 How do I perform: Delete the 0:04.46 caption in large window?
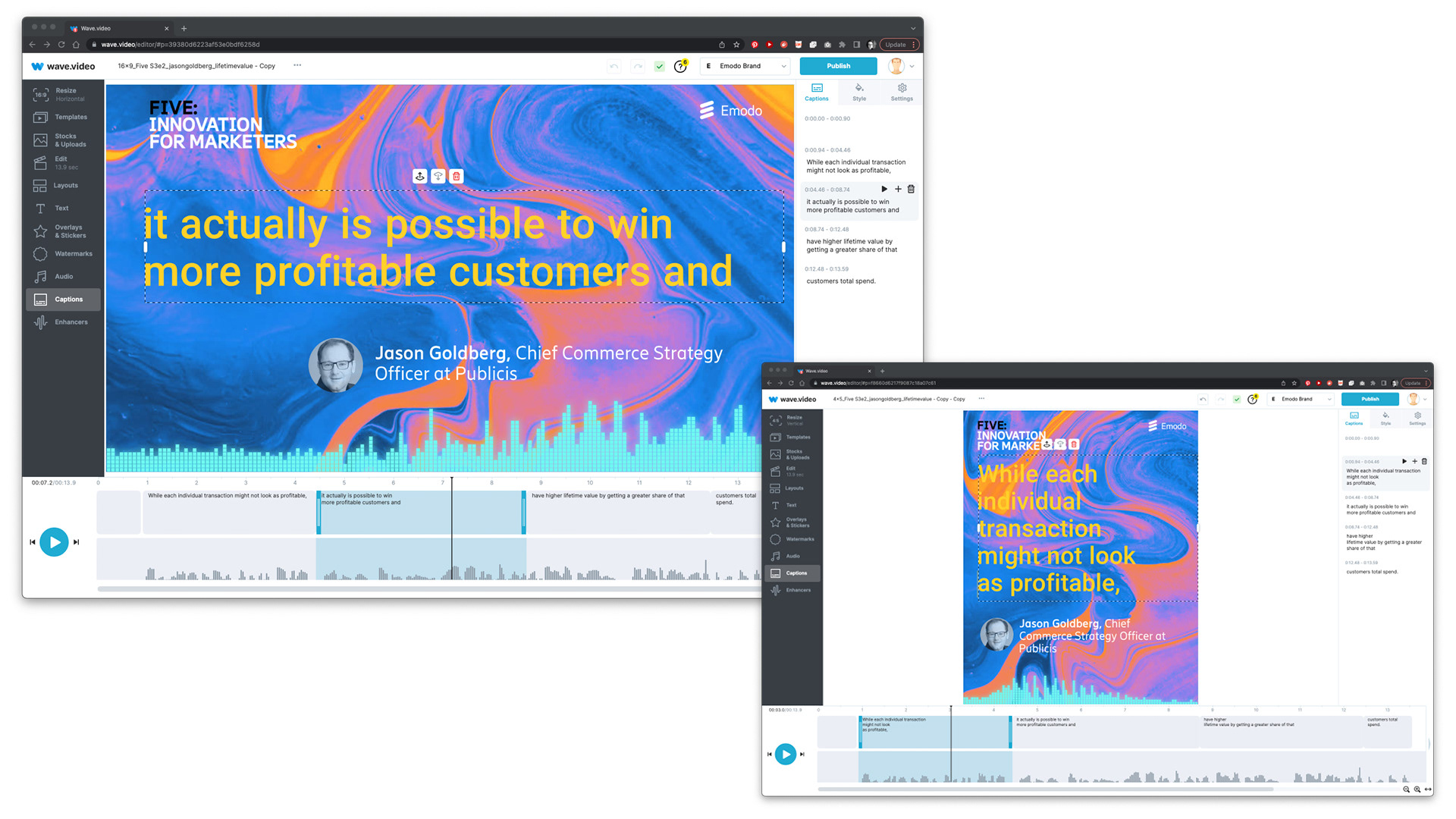click(x=912, y=189)
